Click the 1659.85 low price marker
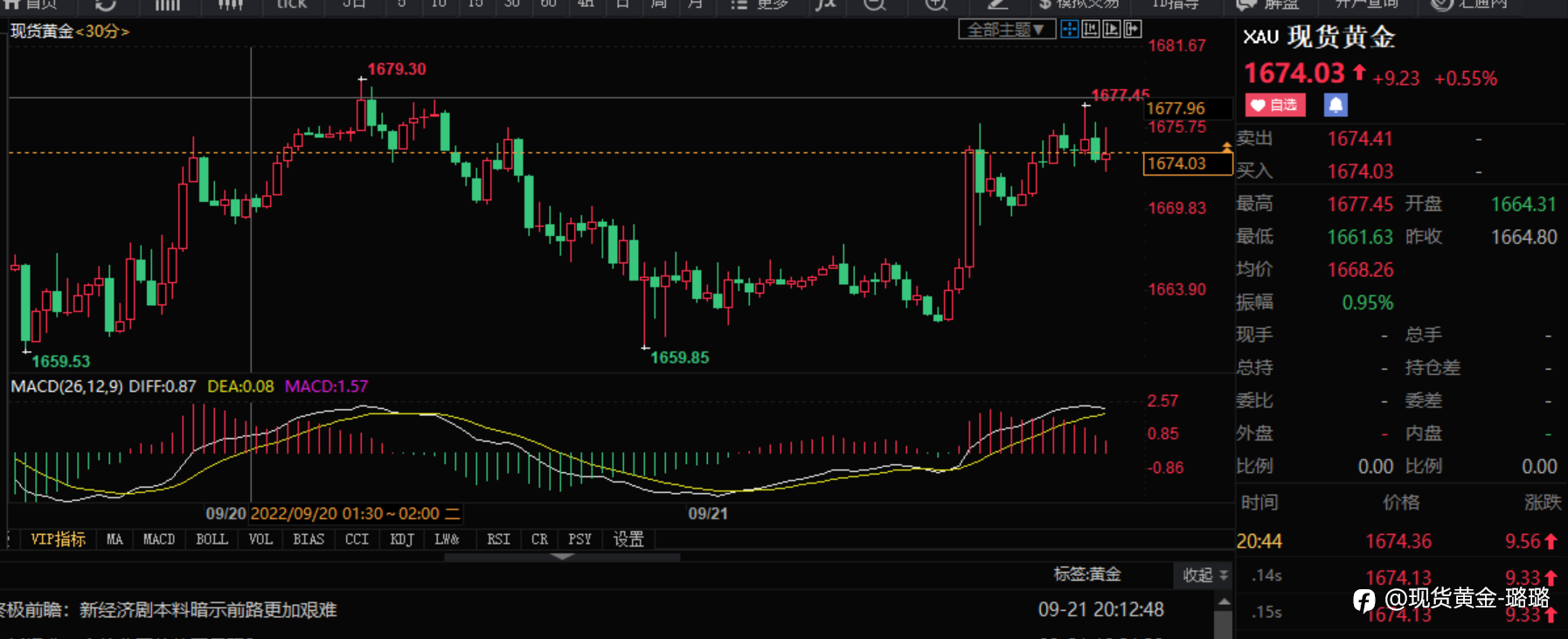Screen dimensions: 1568x639 [x=680, y=358]
